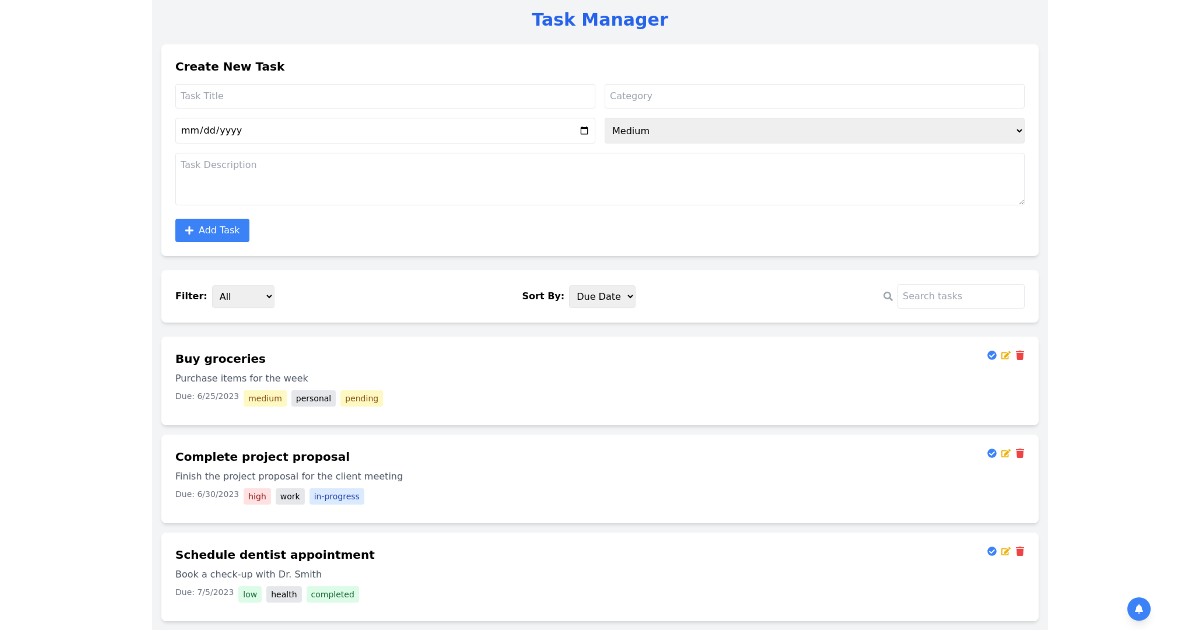Mark 'Buy groceries' as complete

[992, 355]
